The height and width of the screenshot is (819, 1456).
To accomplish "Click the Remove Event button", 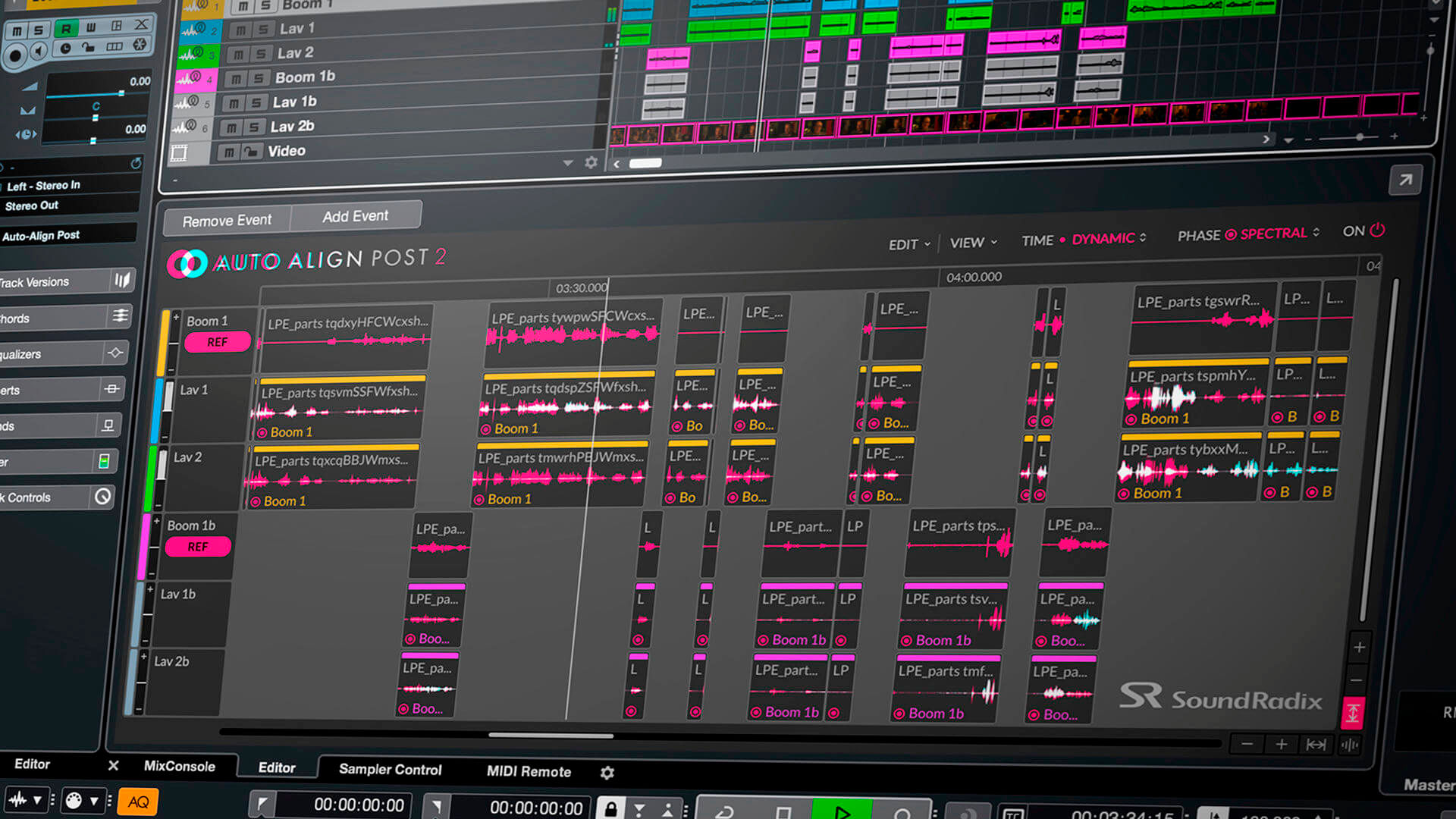I will pos(226,219).
